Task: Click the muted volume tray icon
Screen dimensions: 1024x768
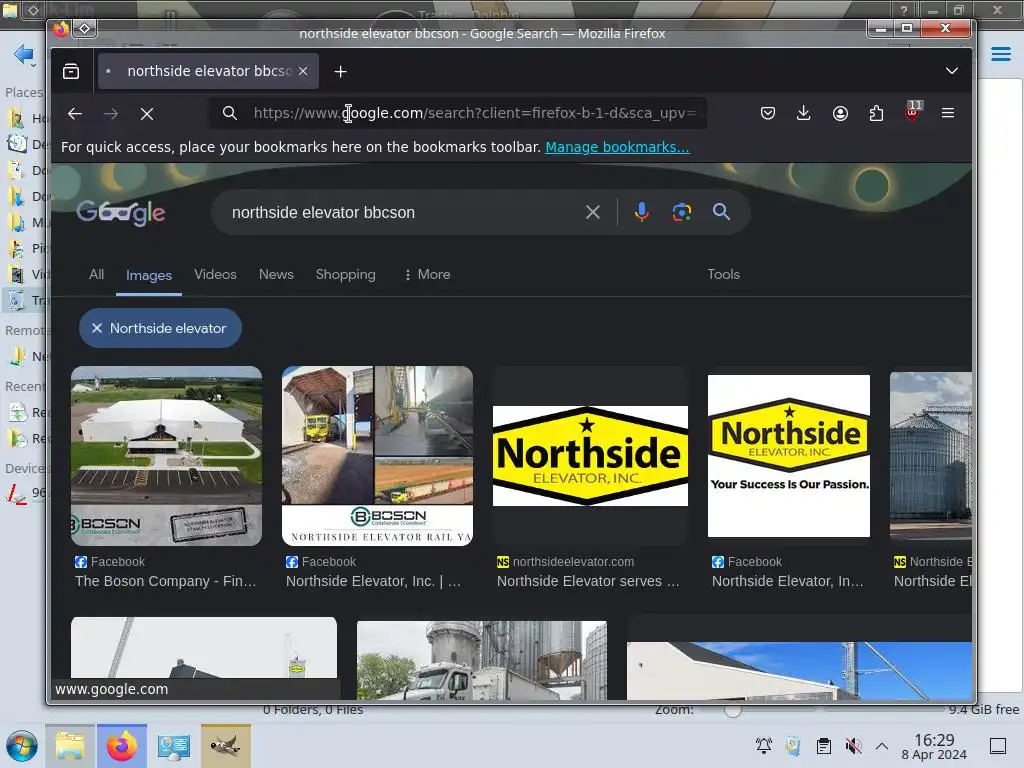Action: tap(853, 746)
